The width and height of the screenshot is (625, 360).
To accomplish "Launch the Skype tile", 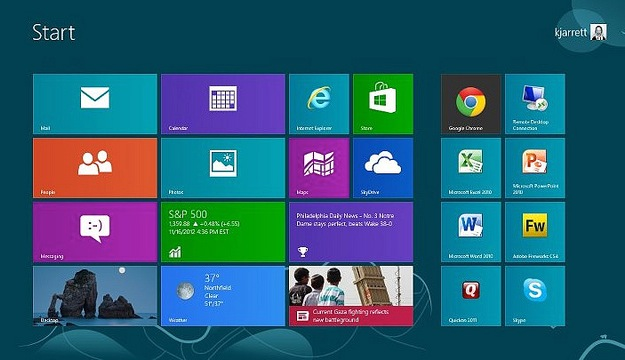I will click(x=535, y=296).
